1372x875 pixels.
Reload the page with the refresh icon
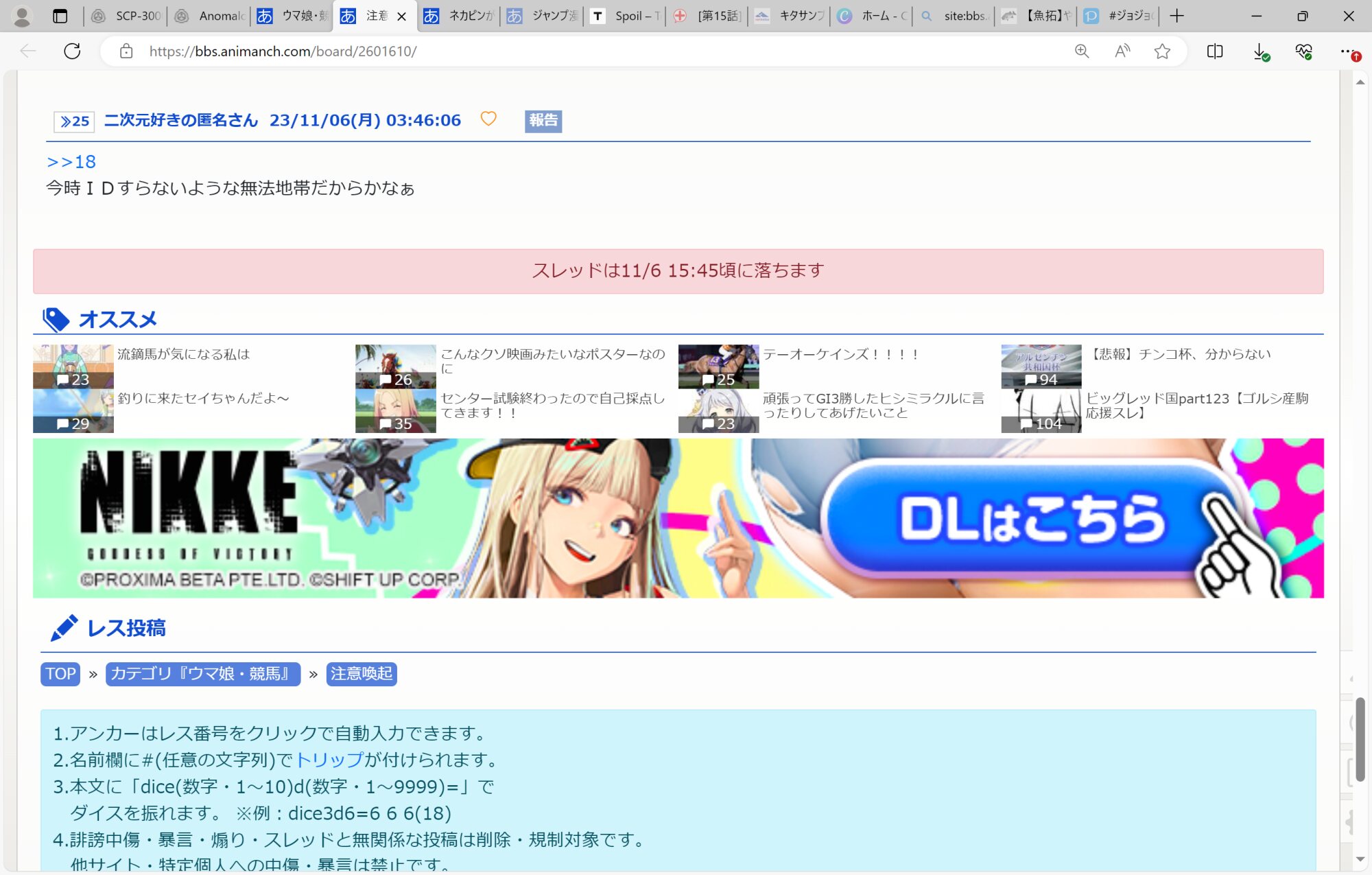72,51
